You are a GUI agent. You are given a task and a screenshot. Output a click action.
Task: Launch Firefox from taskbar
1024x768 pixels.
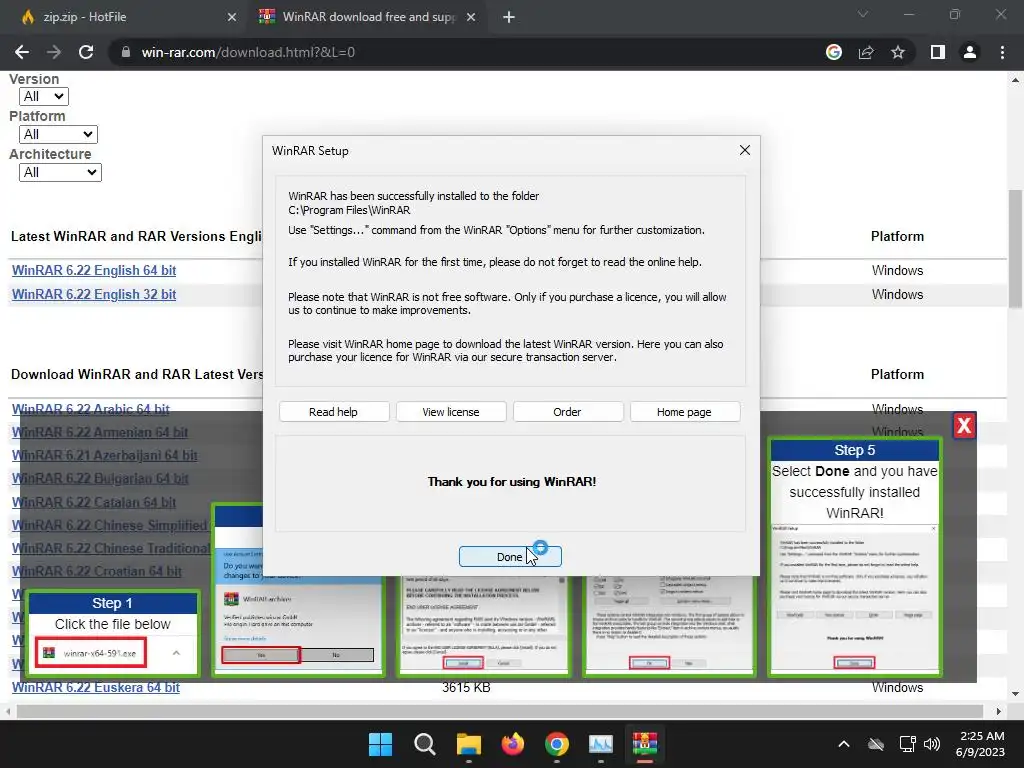coord(513,744)
